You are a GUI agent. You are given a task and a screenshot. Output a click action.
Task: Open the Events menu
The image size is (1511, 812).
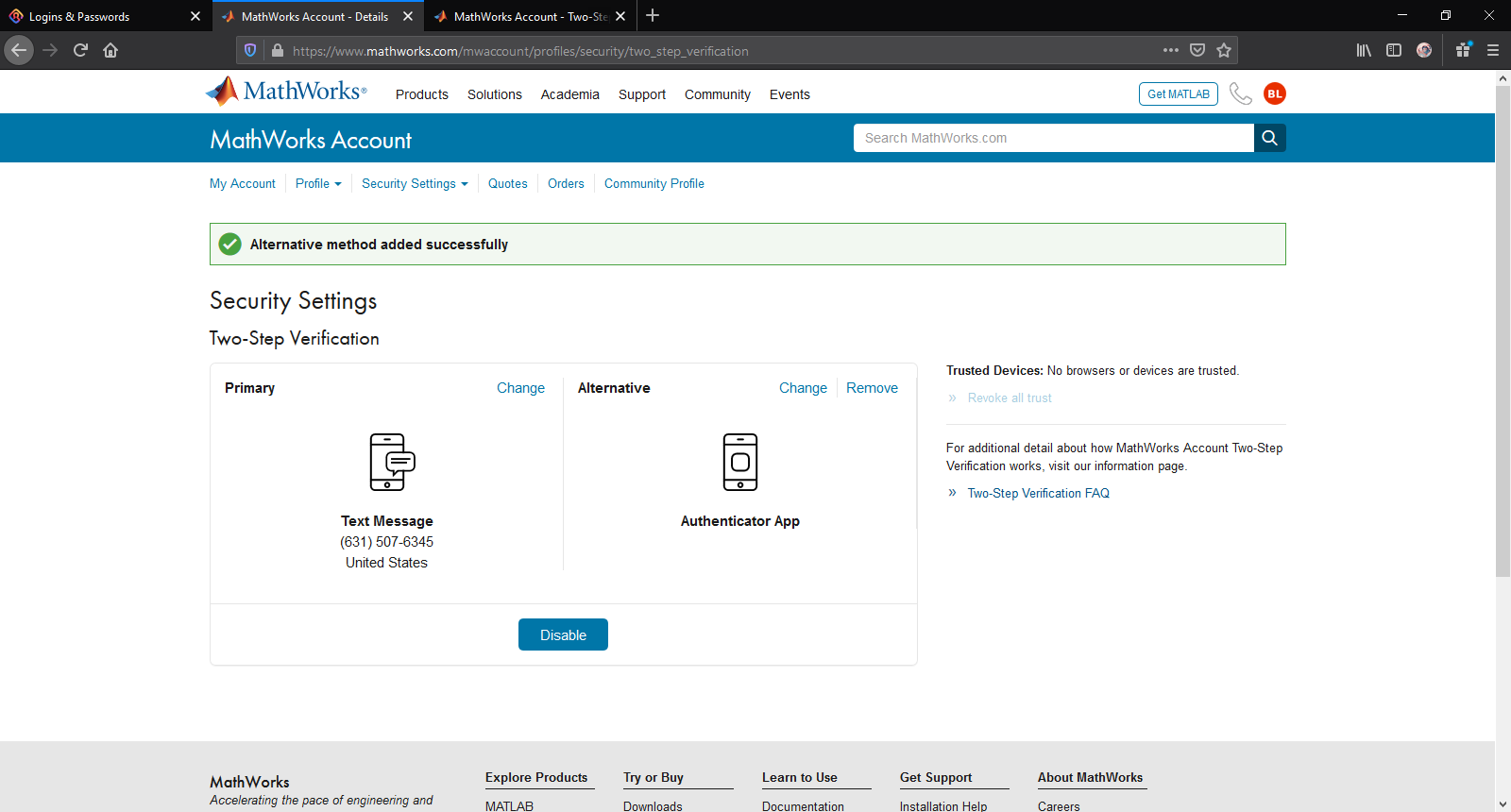789,94
